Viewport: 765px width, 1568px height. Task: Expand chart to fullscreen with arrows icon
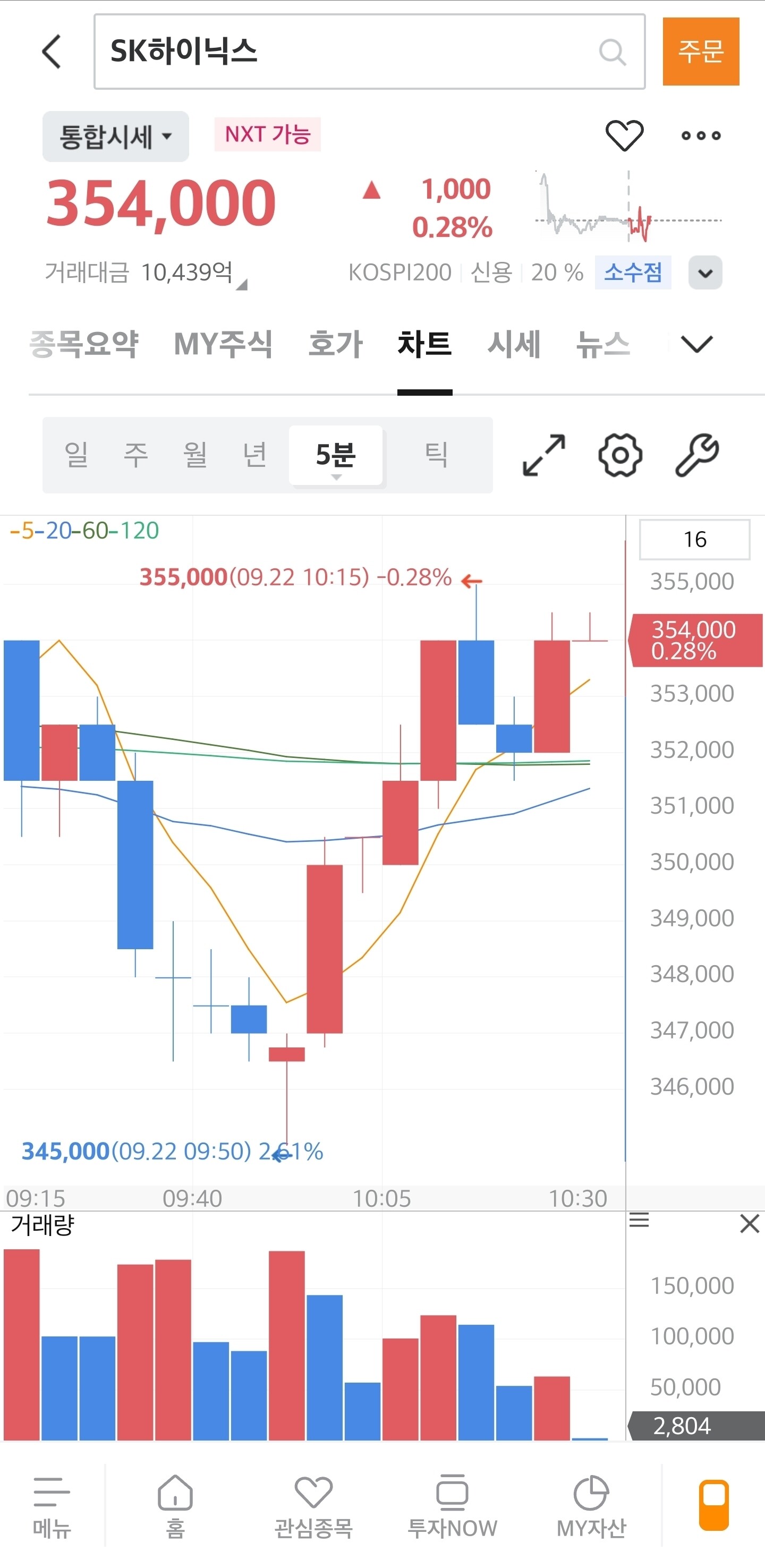(543, 455)
